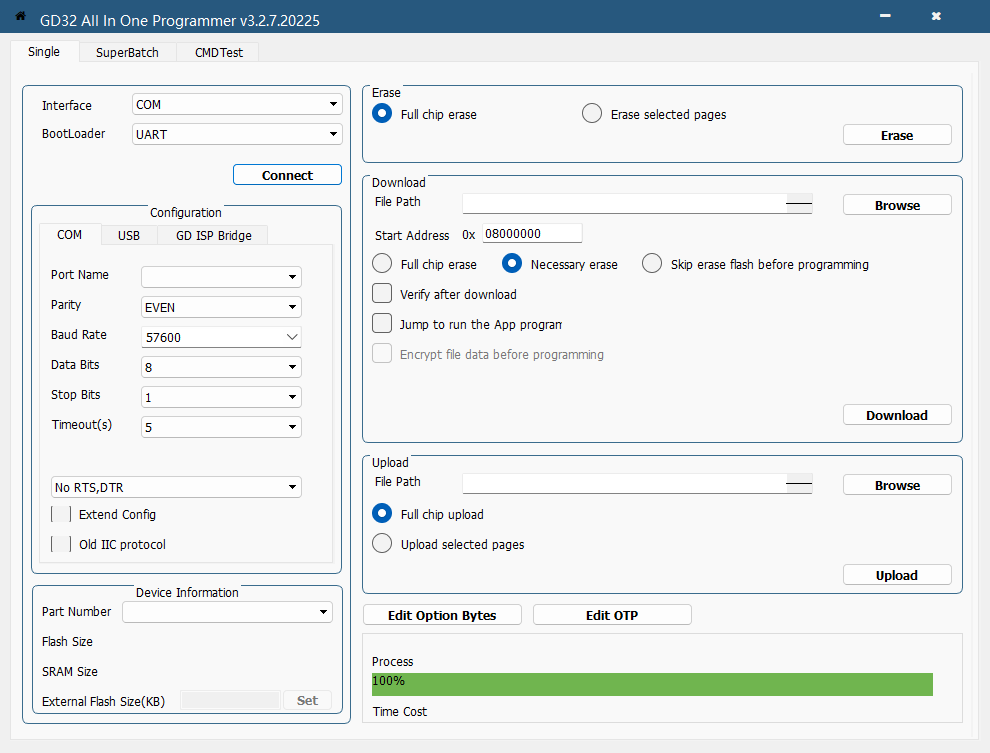Click the Connect button
This screenshot has height=753, width=990.
tap(287, 175)
